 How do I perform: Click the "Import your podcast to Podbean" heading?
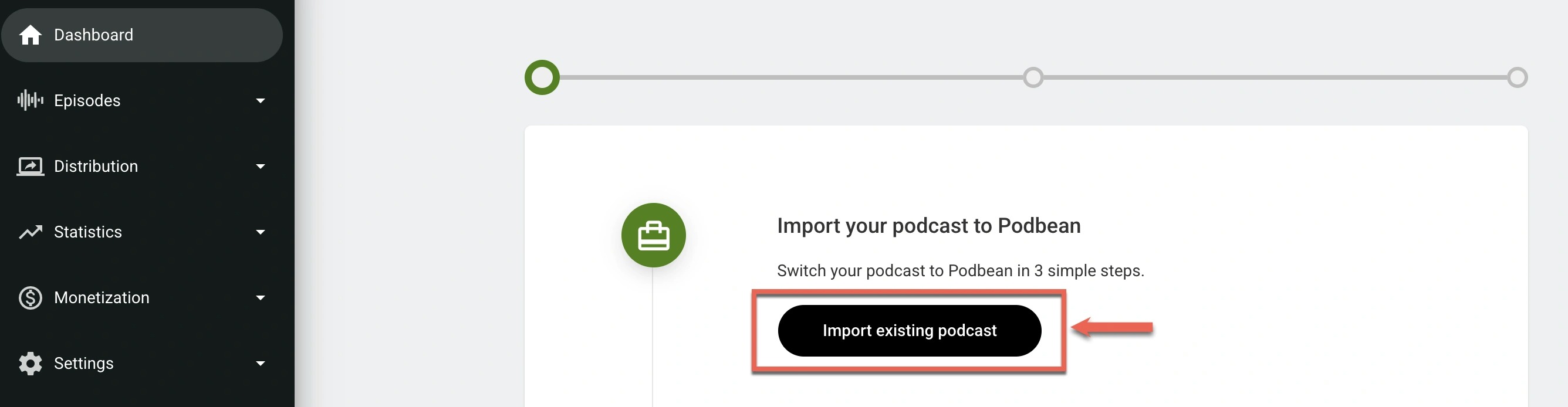pos(928,226)
